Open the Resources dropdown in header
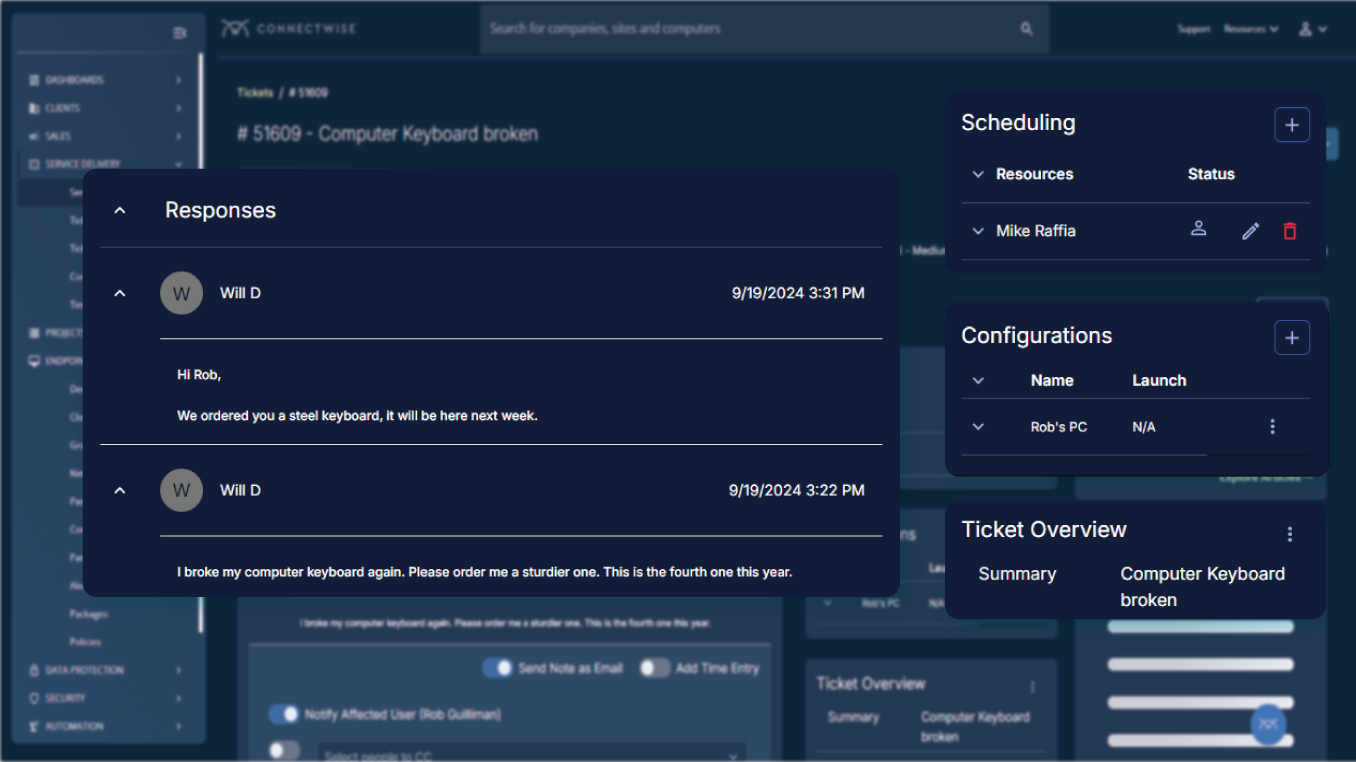 [x=1250, y=29]
